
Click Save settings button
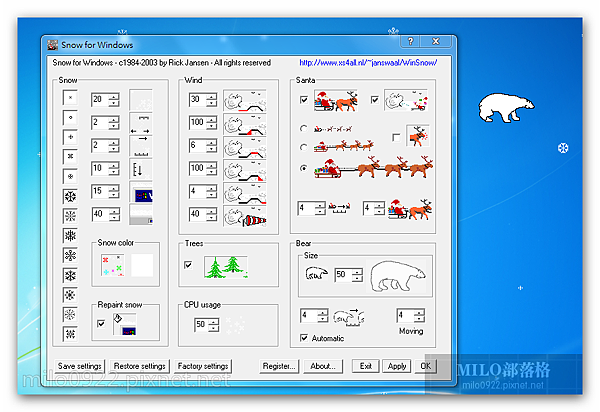(x=80, y=366)
